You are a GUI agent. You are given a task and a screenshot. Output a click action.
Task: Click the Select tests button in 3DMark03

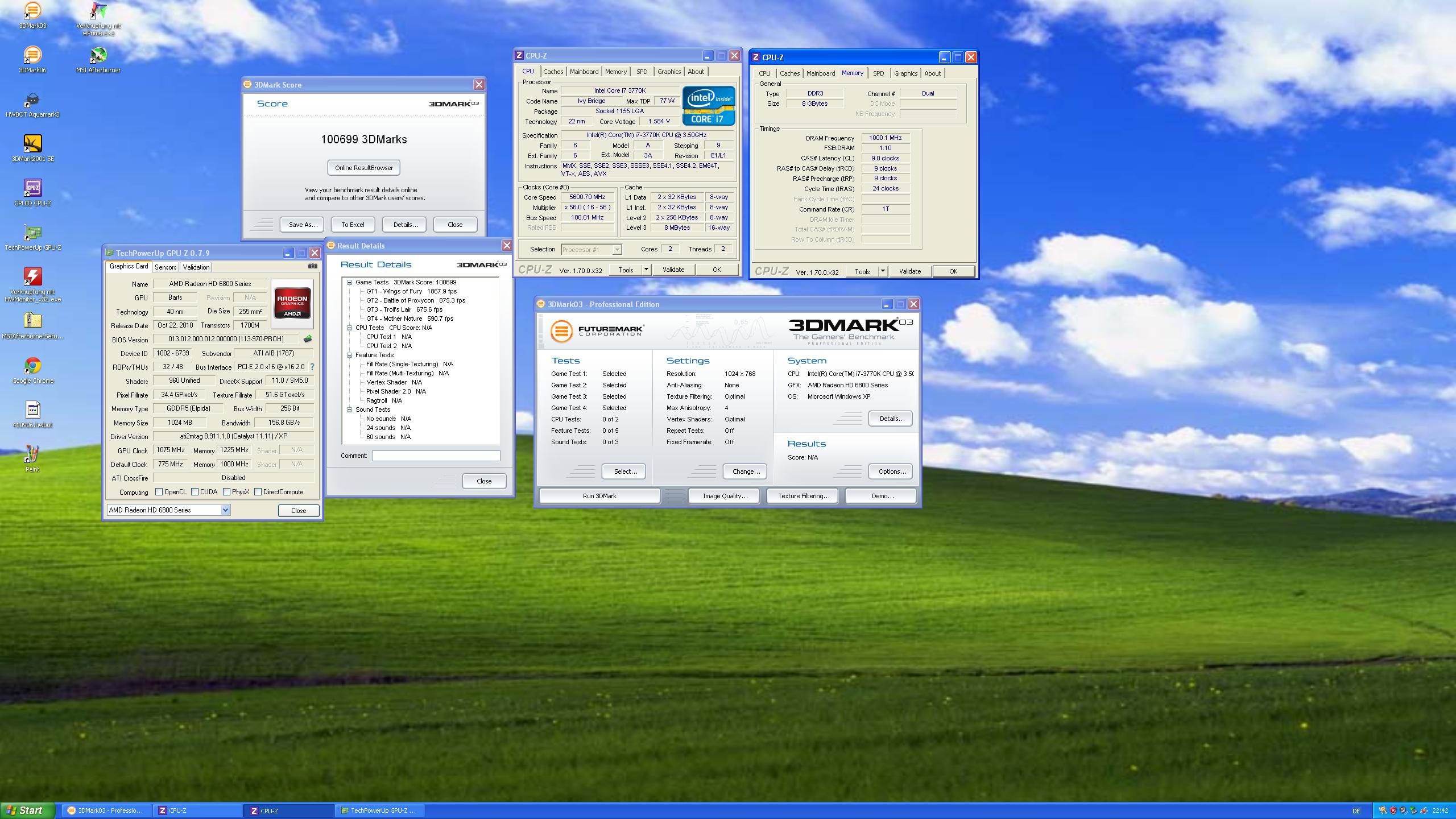point(625,471)
